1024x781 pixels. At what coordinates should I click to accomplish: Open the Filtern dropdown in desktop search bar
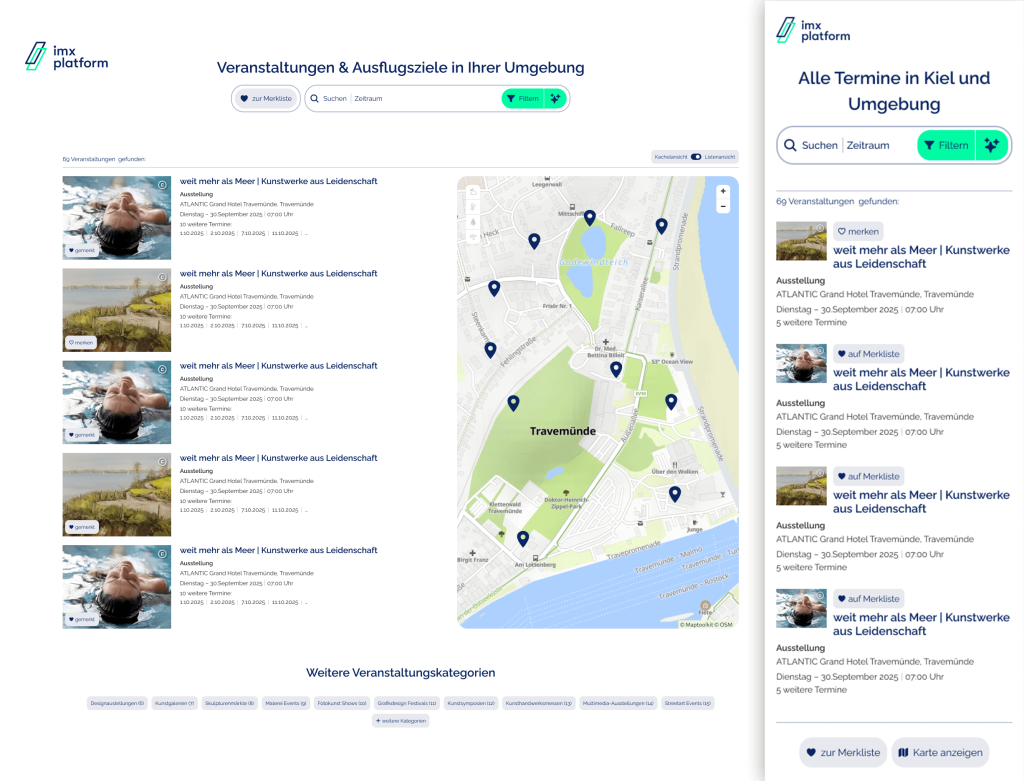click(523, 98)
